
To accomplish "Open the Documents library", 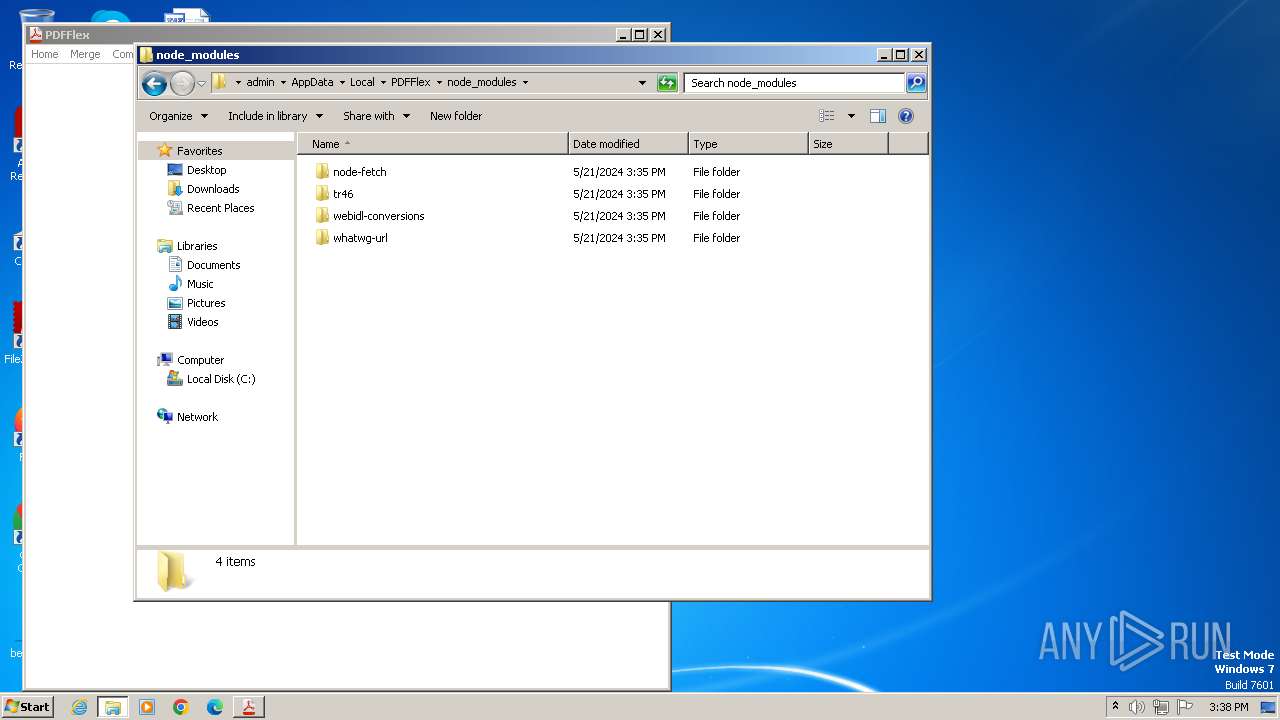I will (x=213, y=265).
